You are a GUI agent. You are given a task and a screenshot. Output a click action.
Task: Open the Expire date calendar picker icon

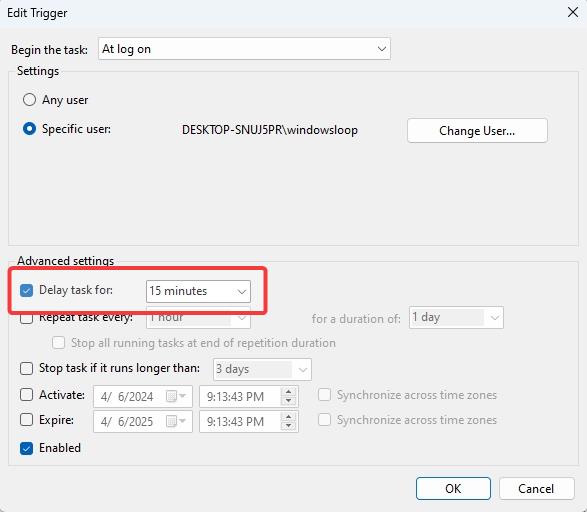(x=176, y=421)
